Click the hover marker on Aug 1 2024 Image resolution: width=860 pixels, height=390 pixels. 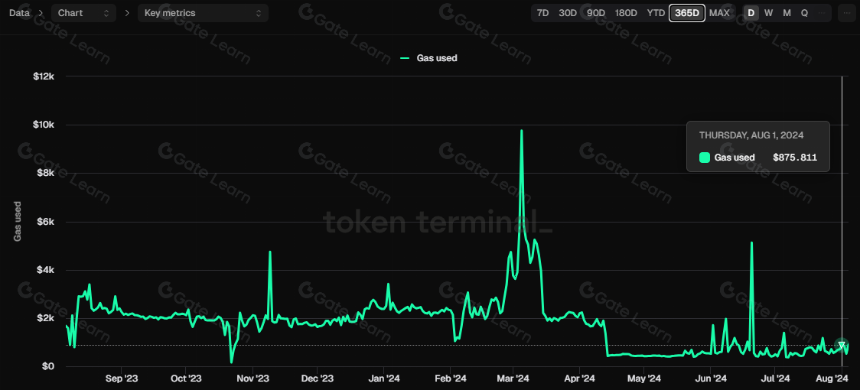click(842, 345)
